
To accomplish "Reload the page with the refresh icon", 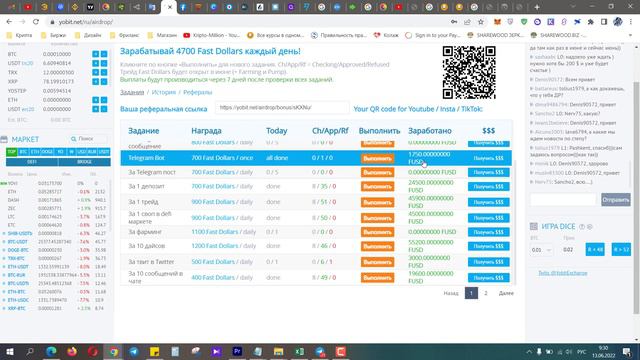I will tap(36, 22).
